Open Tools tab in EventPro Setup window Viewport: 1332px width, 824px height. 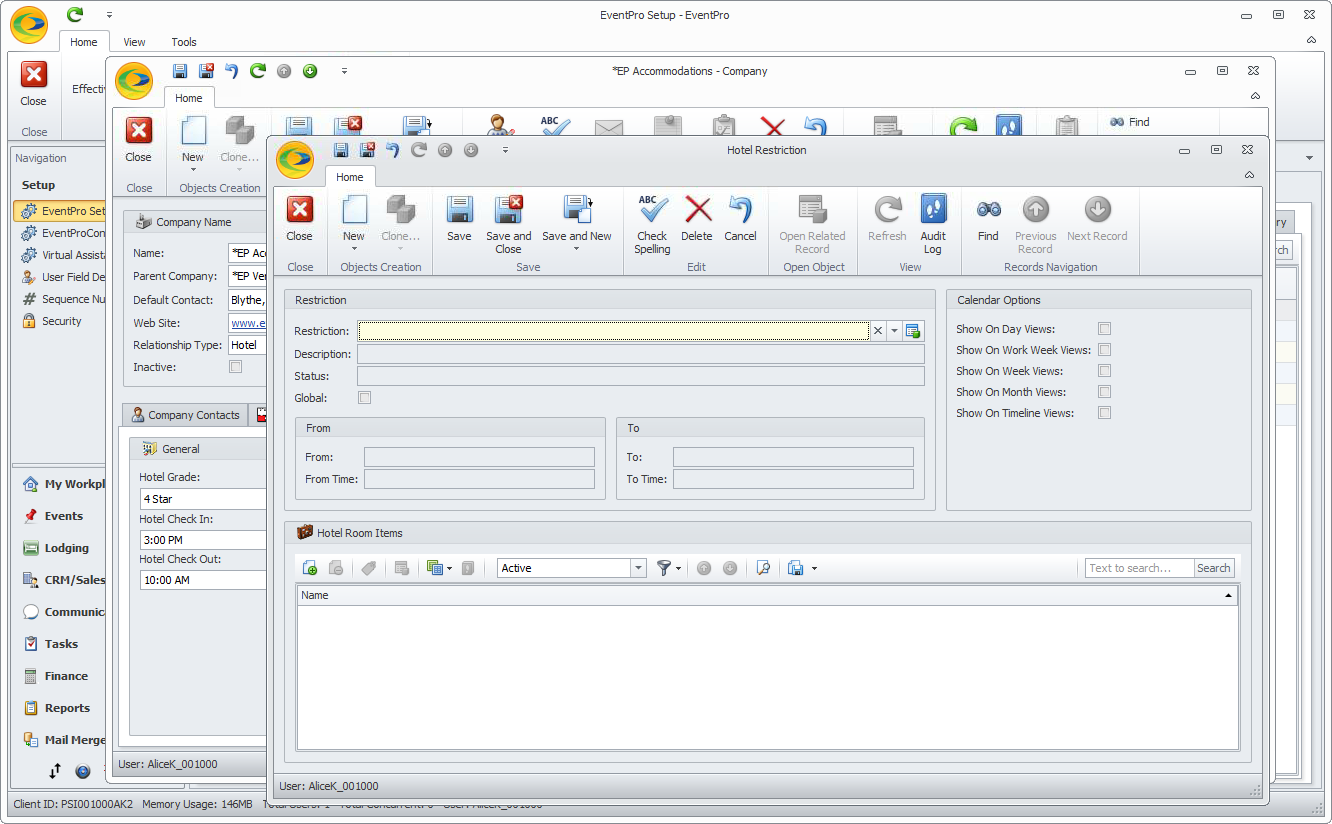184,42
